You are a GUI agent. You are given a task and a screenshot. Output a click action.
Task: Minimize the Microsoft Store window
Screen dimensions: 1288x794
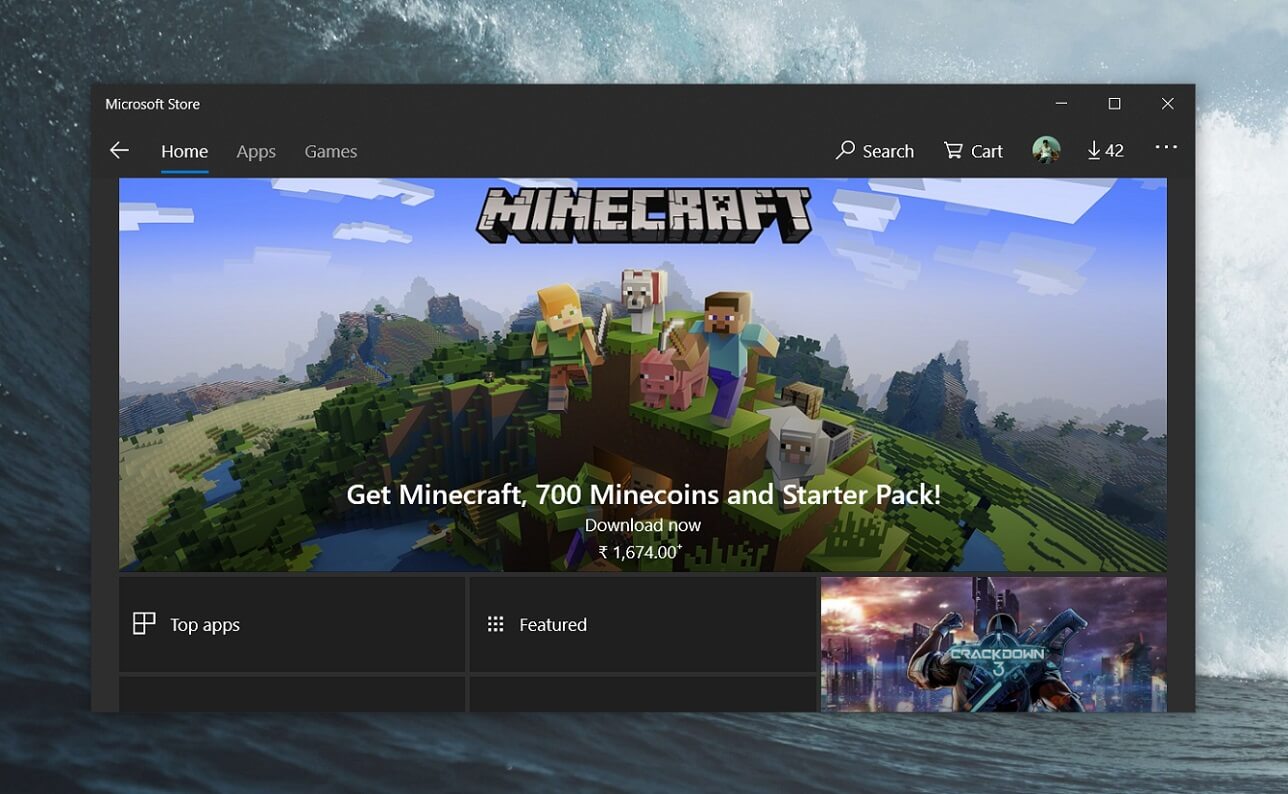tap(1061, 104)
